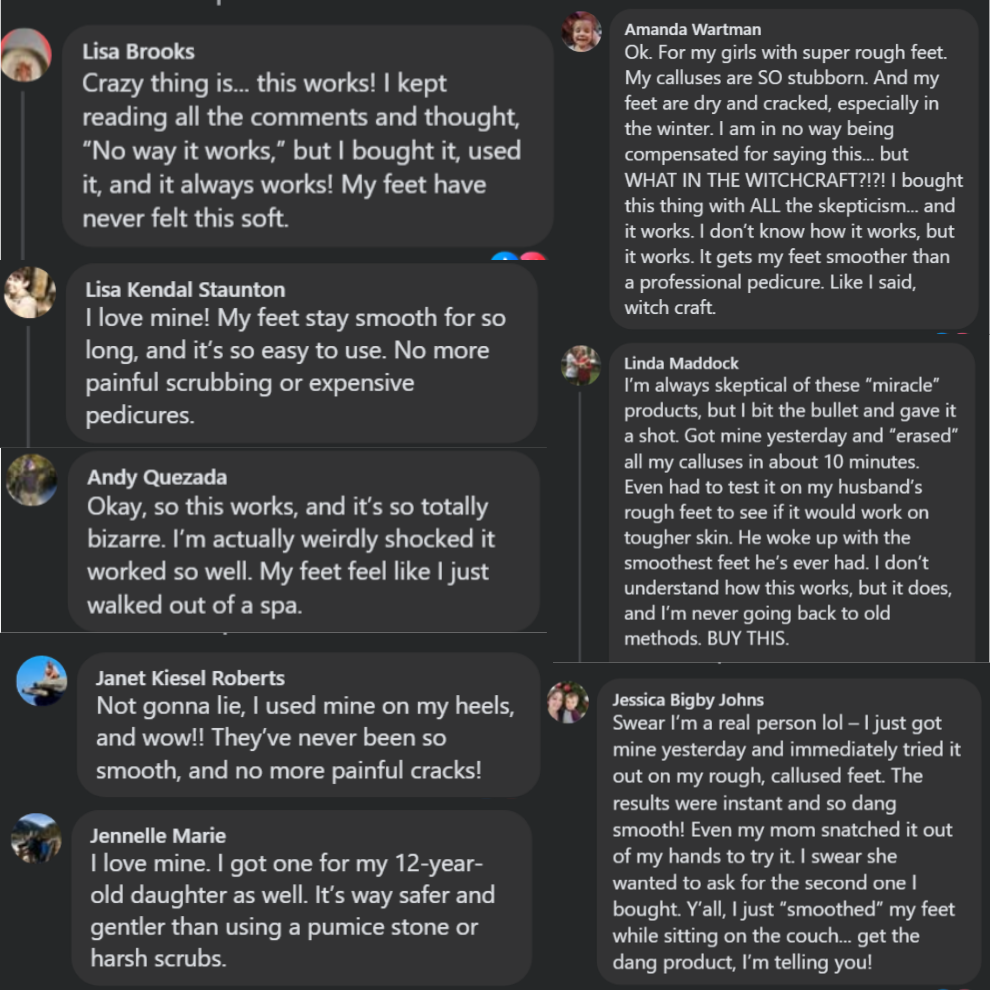Click Lisa Brooks' profile picture

point(25,56)
